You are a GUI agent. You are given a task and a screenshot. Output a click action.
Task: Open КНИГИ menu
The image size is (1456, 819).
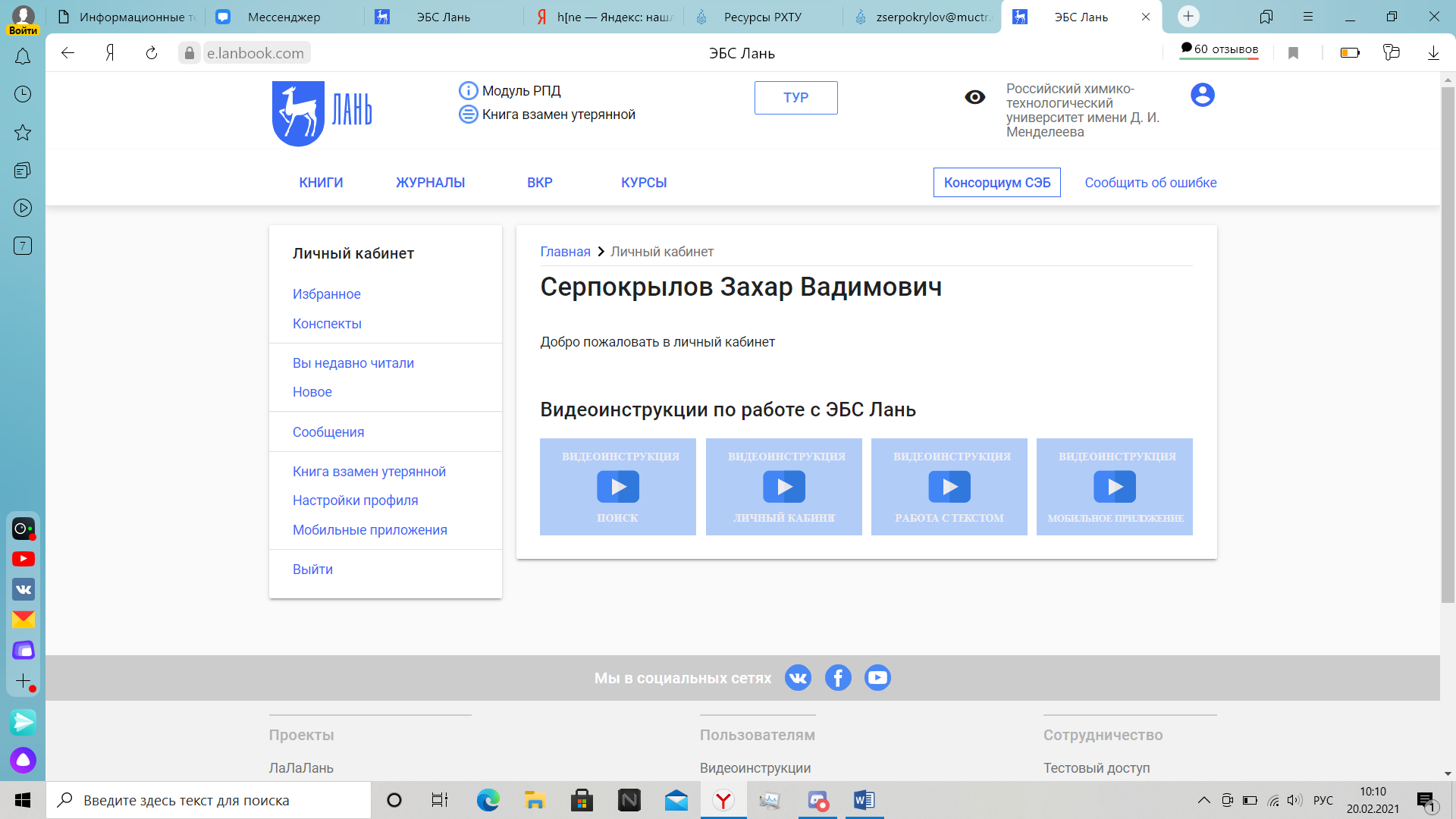(321, 183)
